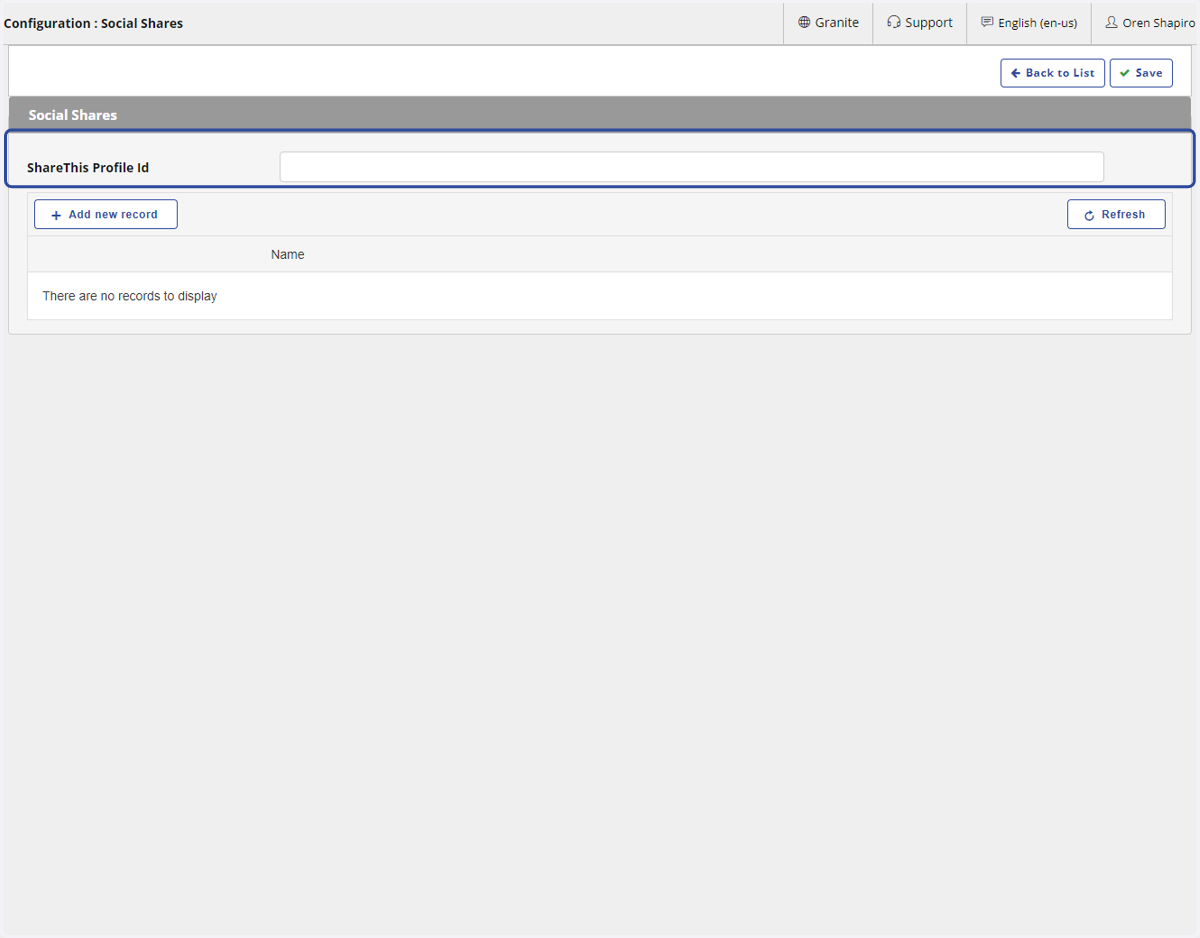
Task: Refresh the records grid
Action: coord(1116,214)
